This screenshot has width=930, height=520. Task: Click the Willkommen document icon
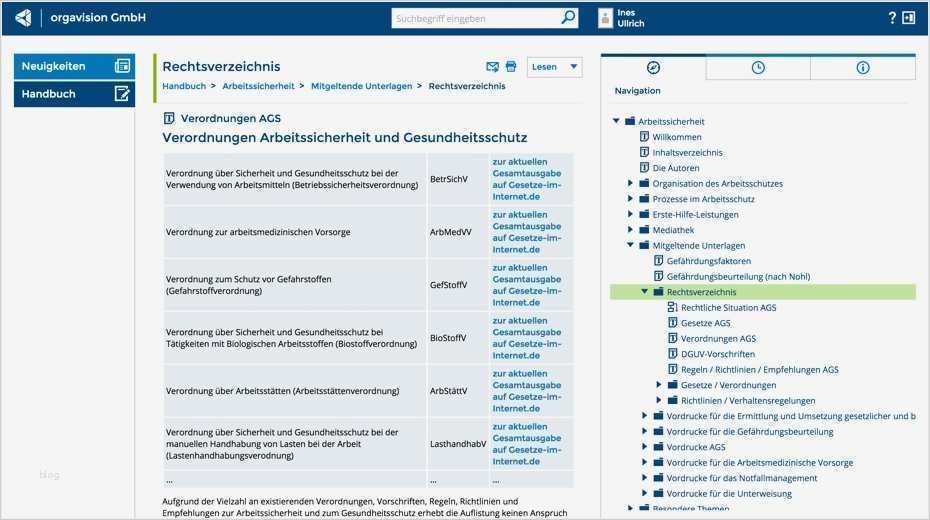(x=644, y=136)
